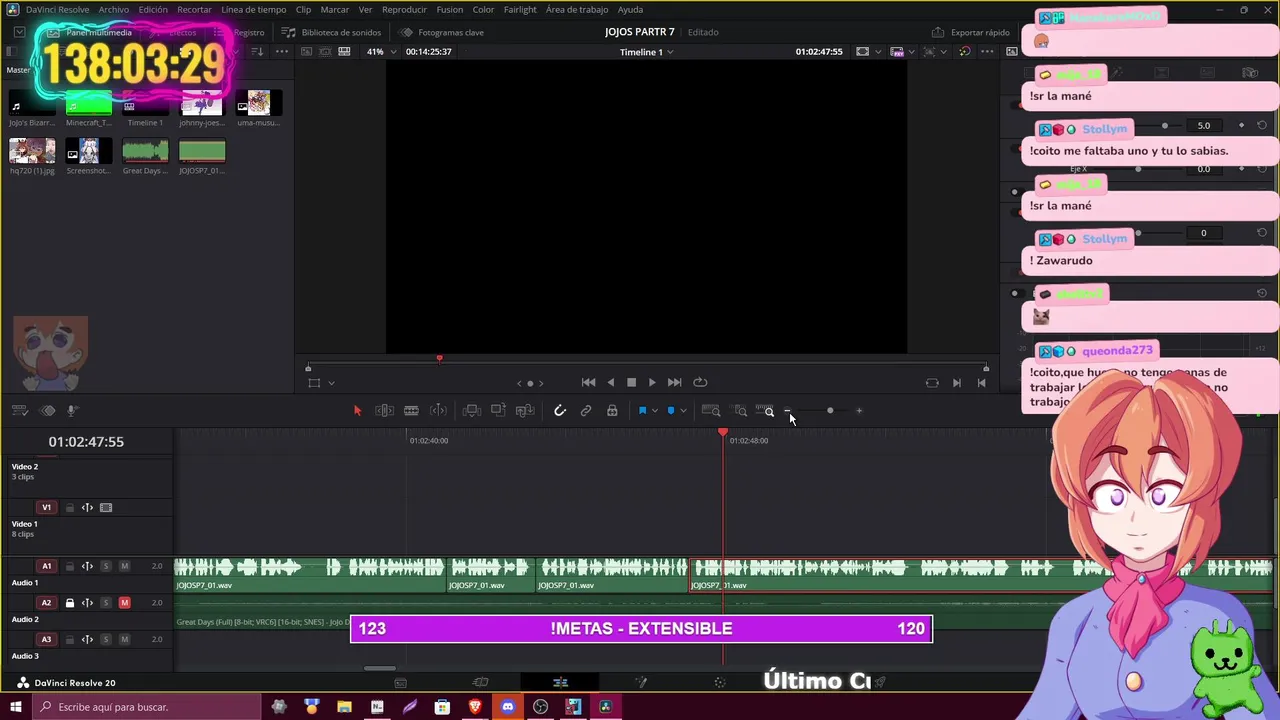Screen dimensions: 1280x720
Task: Switch to the Cut page icon
Action: pos(480,682)
